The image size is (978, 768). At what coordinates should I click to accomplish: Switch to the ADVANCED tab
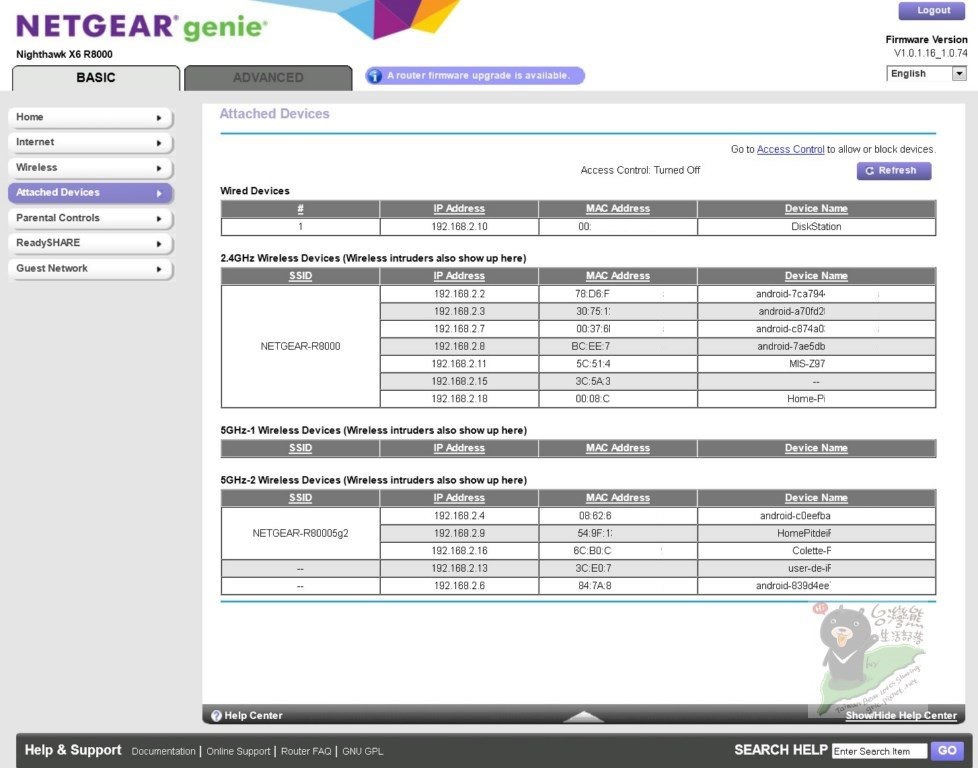pos(268,78)
